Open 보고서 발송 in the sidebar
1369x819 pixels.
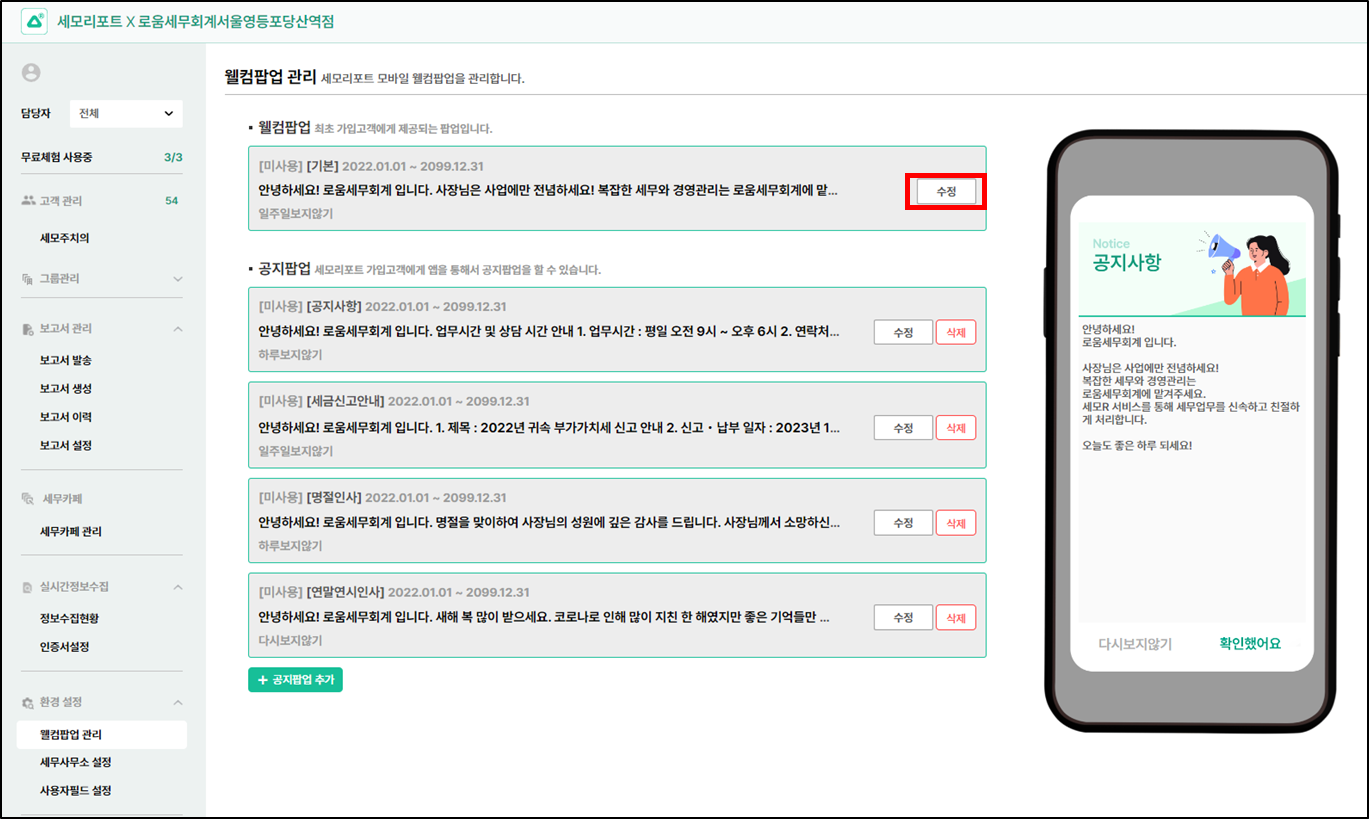click(x=66, y=360)
